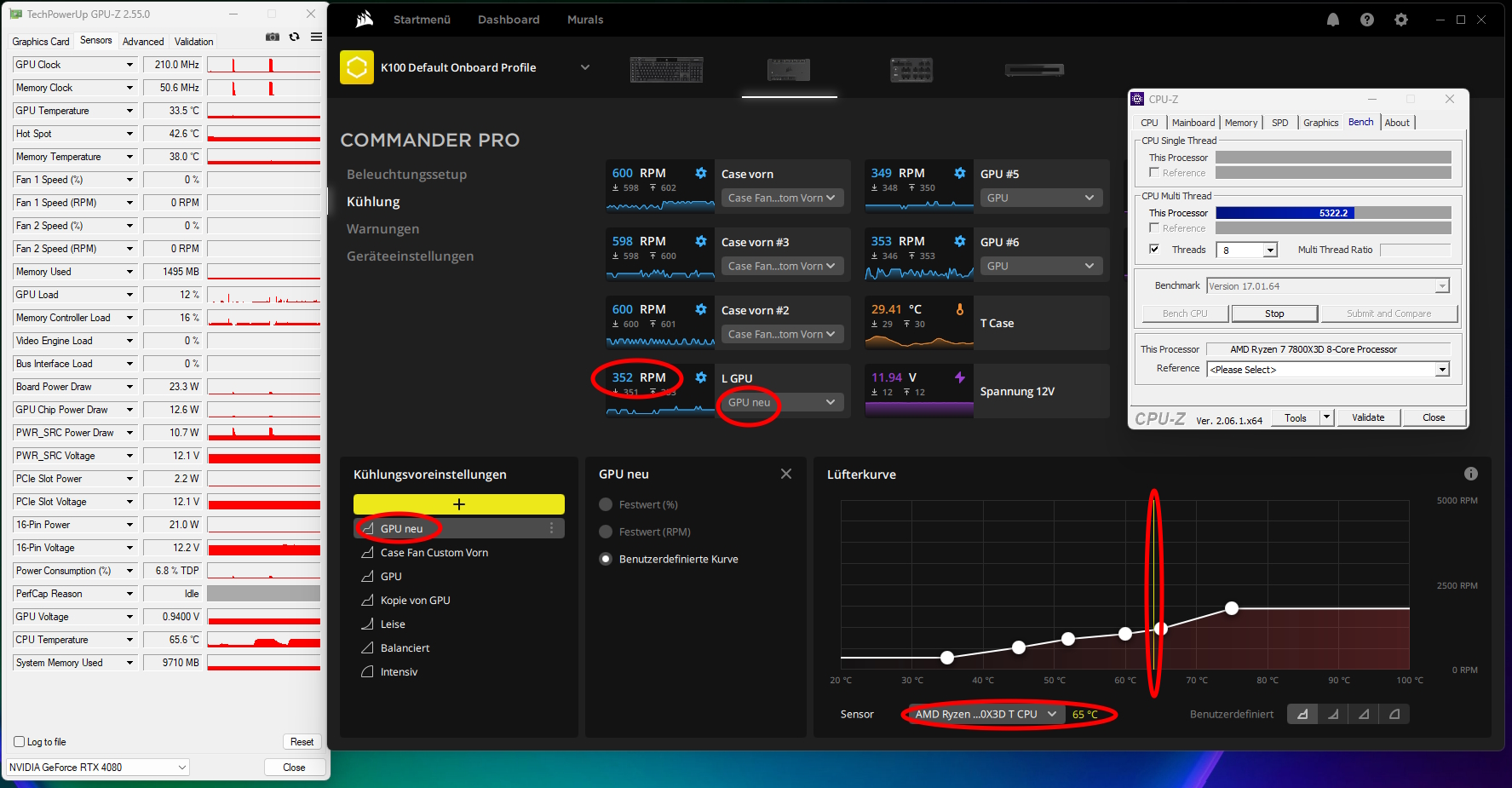
Task: Open CPU-Z Reference Please Select dropdown
Action: tap(1328, 370)
